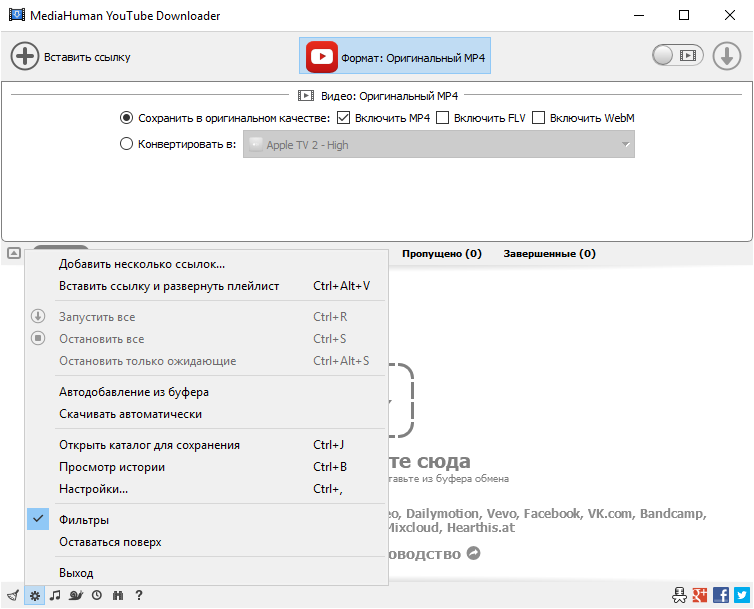Click the question mark help icon
The width and height of the screenshot is (754, 609).
coord(139,596)
